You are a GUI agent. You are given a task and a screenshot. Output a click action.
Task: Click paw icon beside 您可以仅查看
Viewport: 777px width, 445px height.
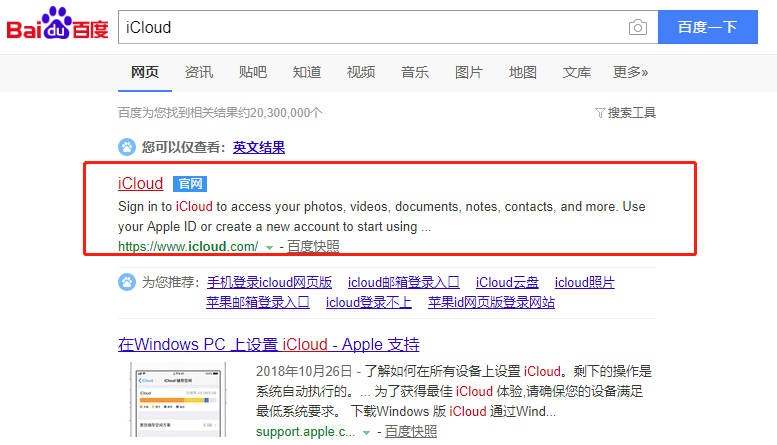(x=127, y=147)
